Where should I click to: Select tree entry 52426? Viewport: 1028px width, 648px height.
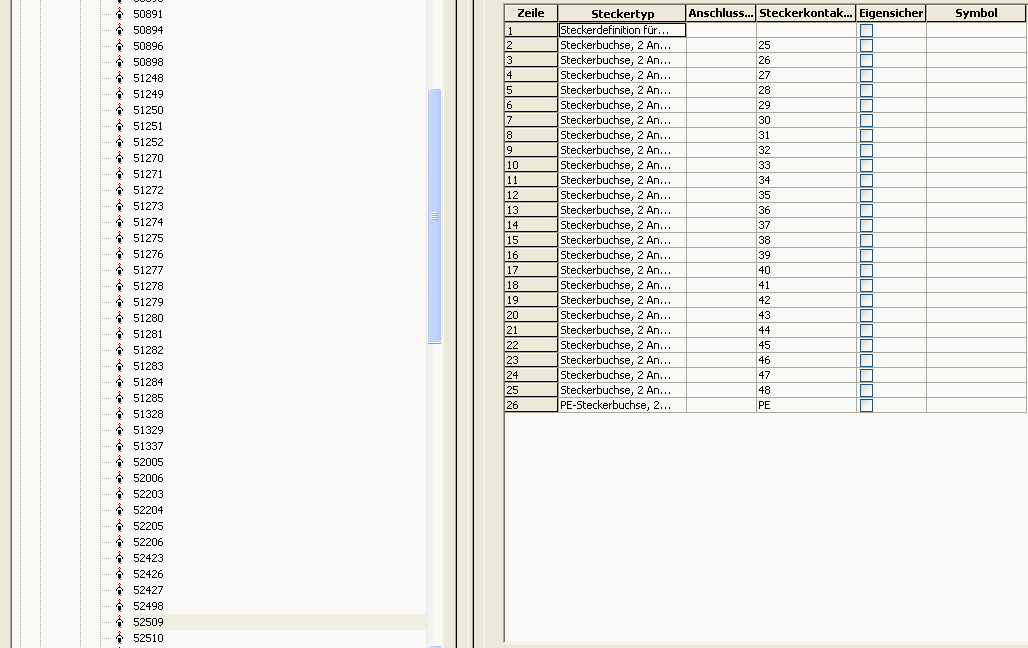148,574
